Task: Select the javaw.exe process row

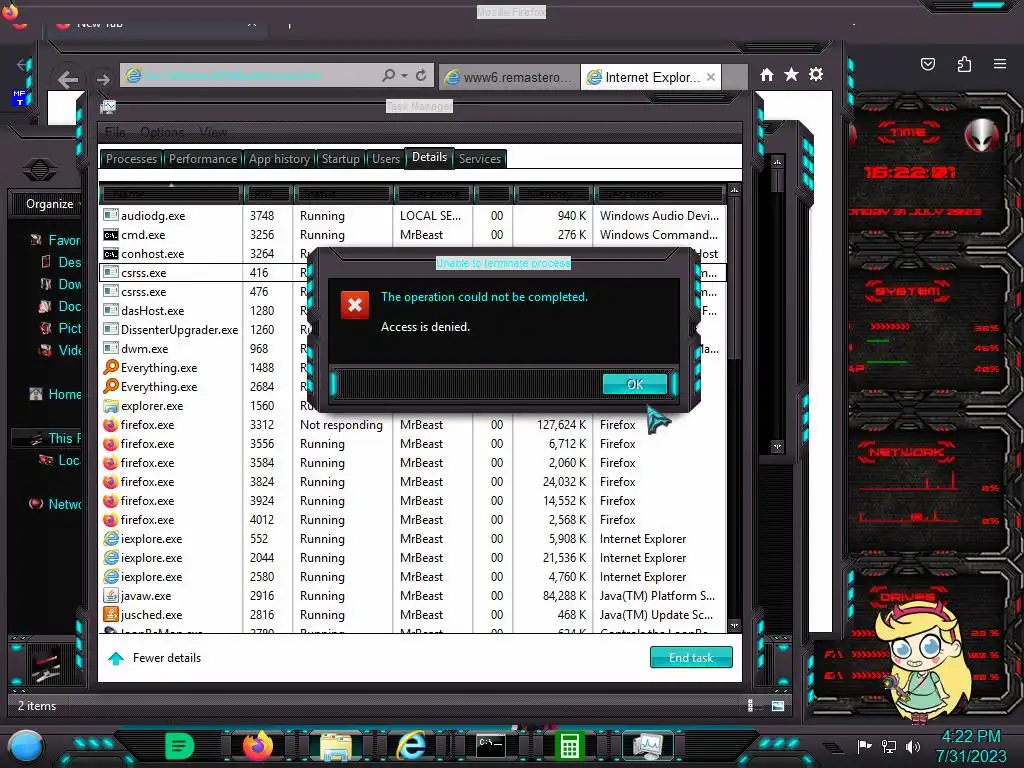Action: coord(413,596)
